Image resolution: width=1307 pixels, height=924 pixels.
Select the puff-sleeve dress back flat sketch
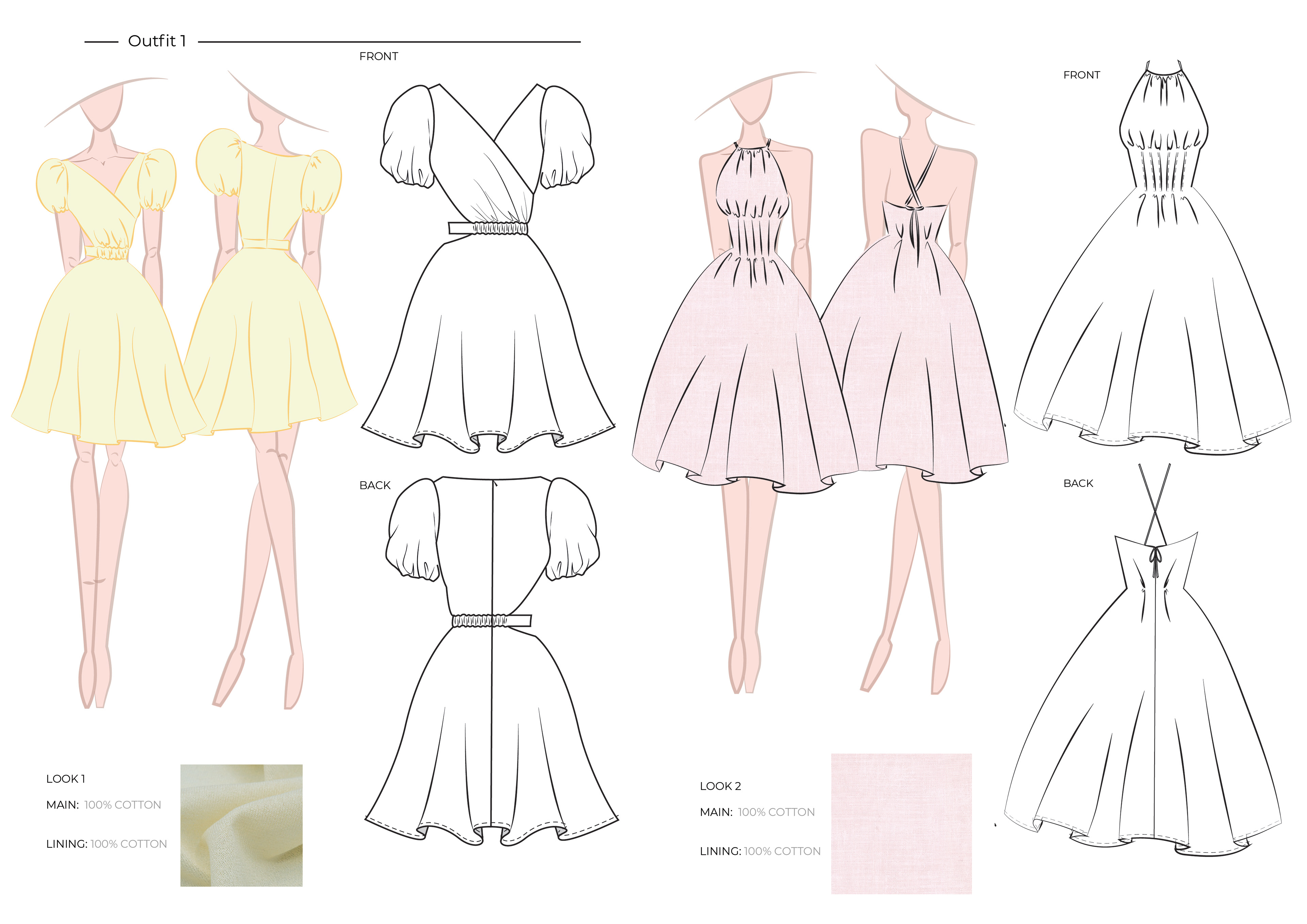pyautogui.click(x=492, y=661)
